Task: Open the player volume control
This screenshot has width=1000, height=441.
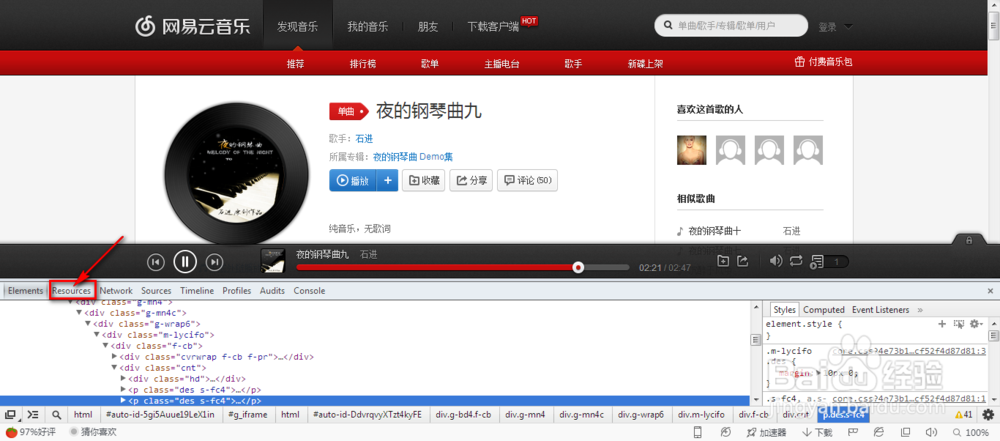Action: click(776, 260)
